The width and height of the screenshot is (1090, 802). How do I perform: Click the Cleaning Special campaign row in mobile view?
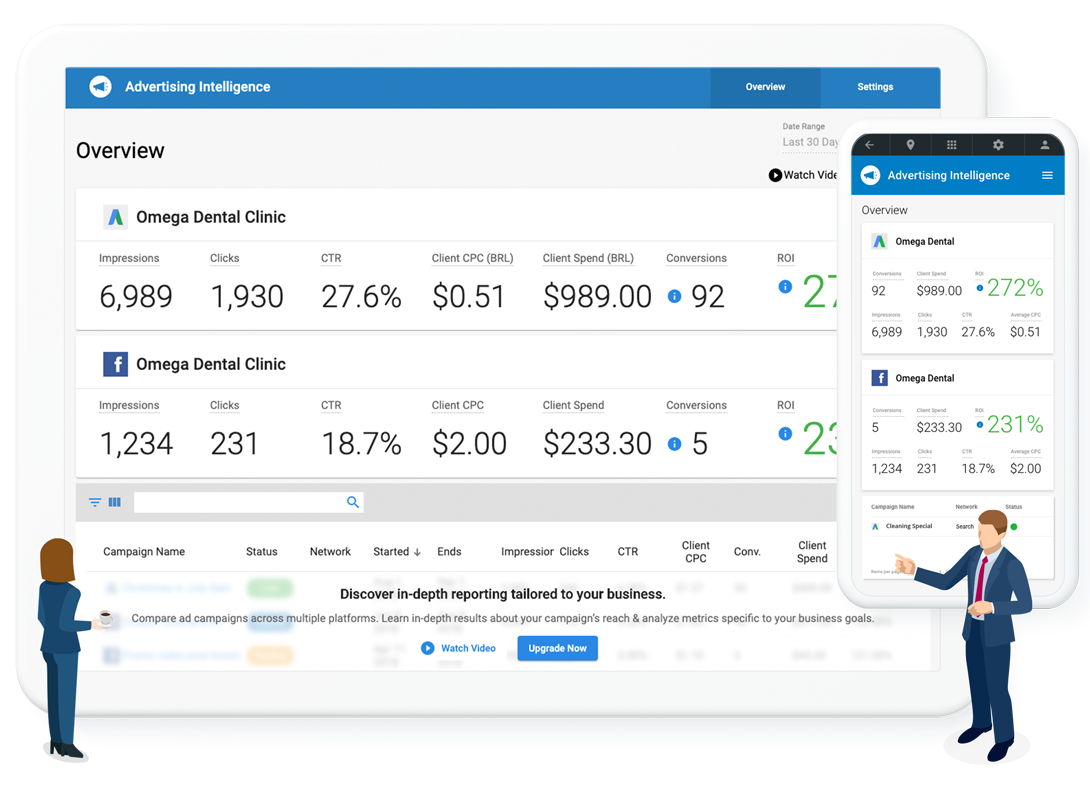957,527
